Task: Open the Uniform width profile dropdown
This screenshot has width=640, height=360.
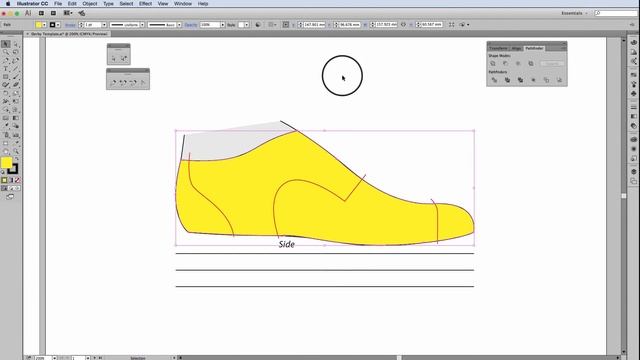Action: click(x=142, y=24)
